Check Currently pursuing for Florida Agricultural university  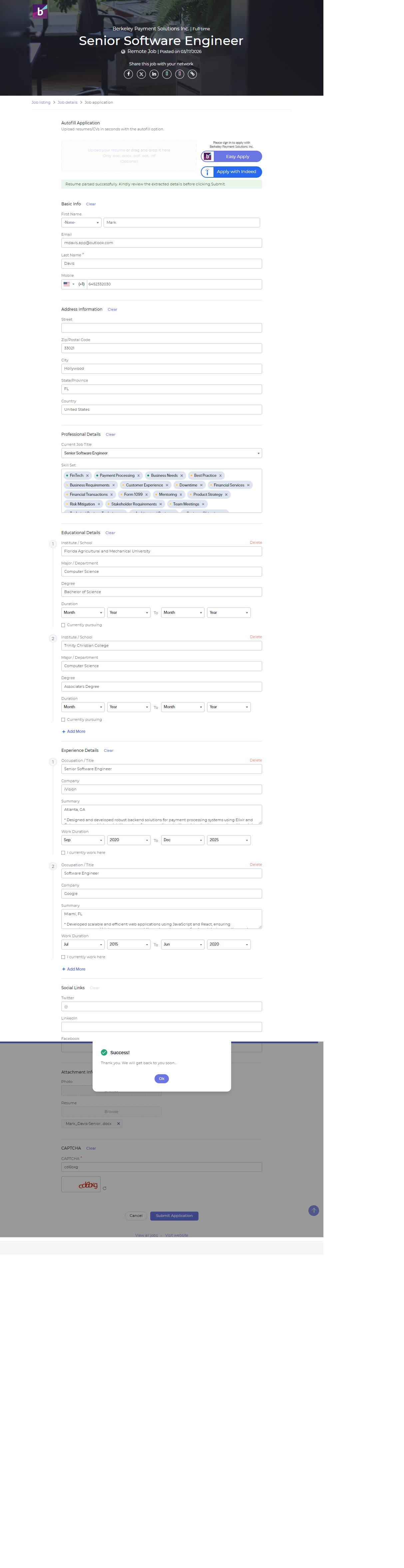63,625
